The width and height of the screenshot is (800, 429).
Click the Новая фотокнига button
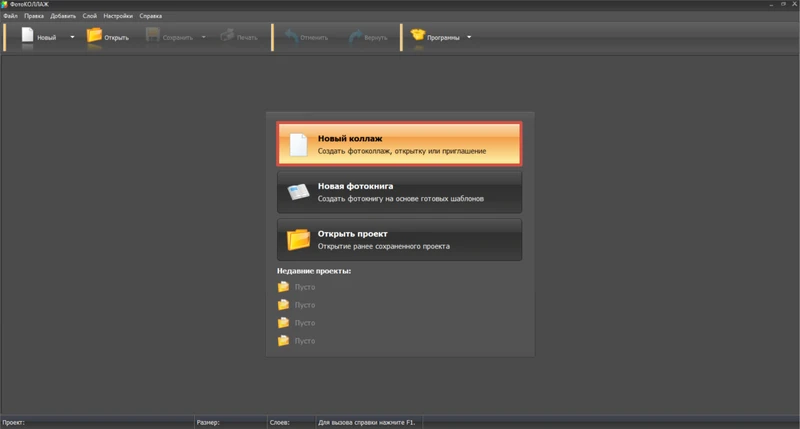click(x=399, y=192)
